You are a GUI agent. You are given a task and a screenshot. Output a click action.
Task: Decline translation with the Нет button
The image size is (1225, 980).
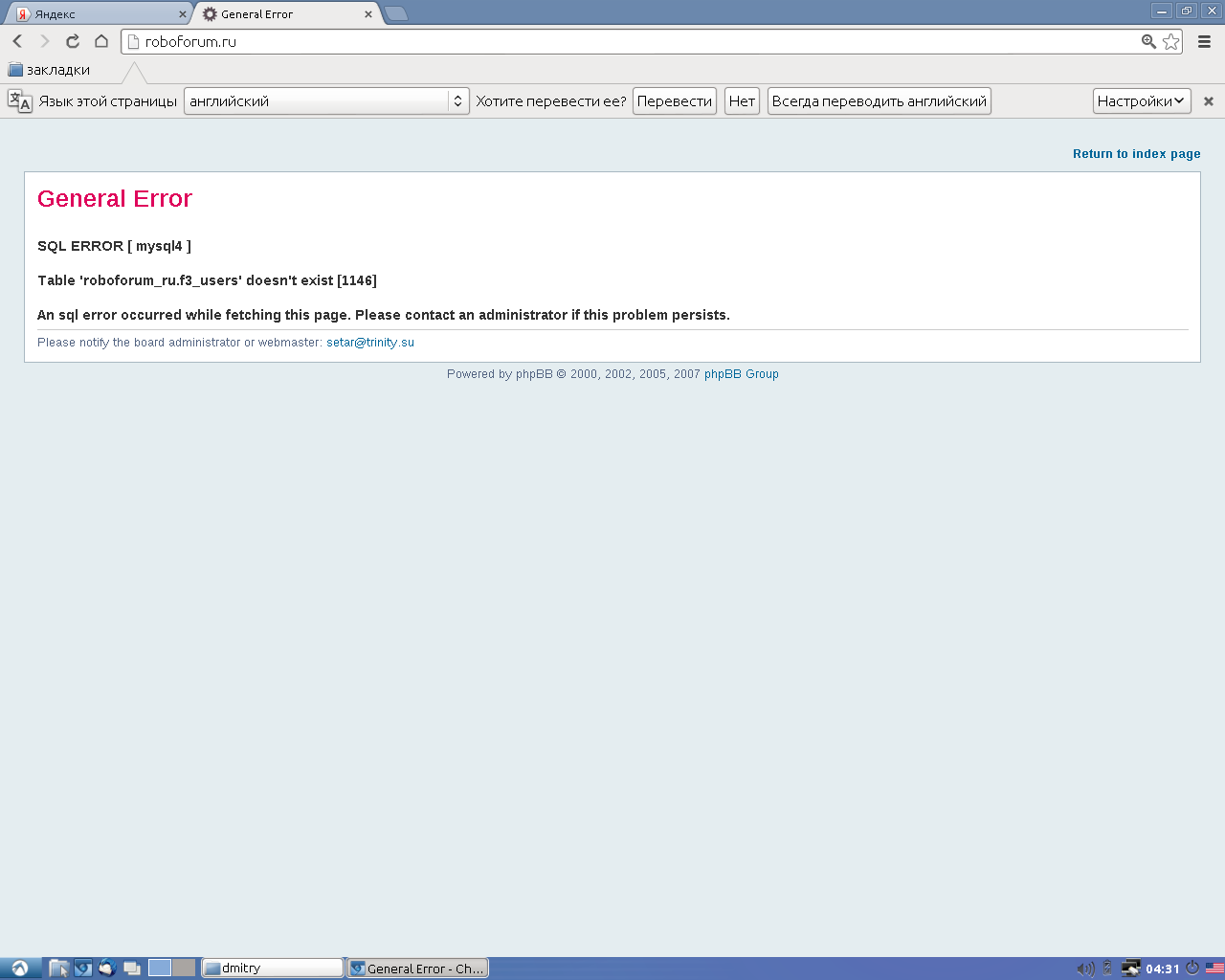click(x=743, y=101)
